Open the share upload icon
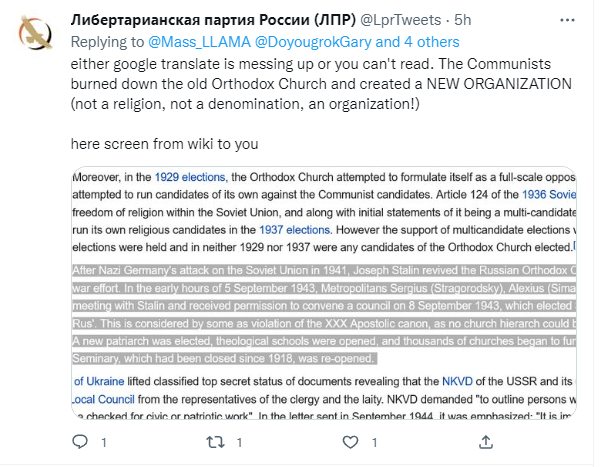 [x=486, y=442]
